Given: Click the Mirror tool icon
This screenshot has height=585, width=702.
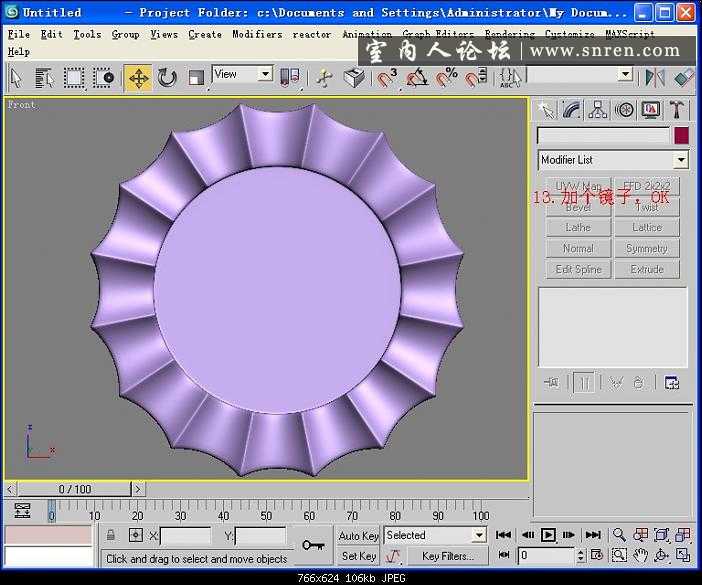Looking at the screenshot, I should [x=654, y=78].
